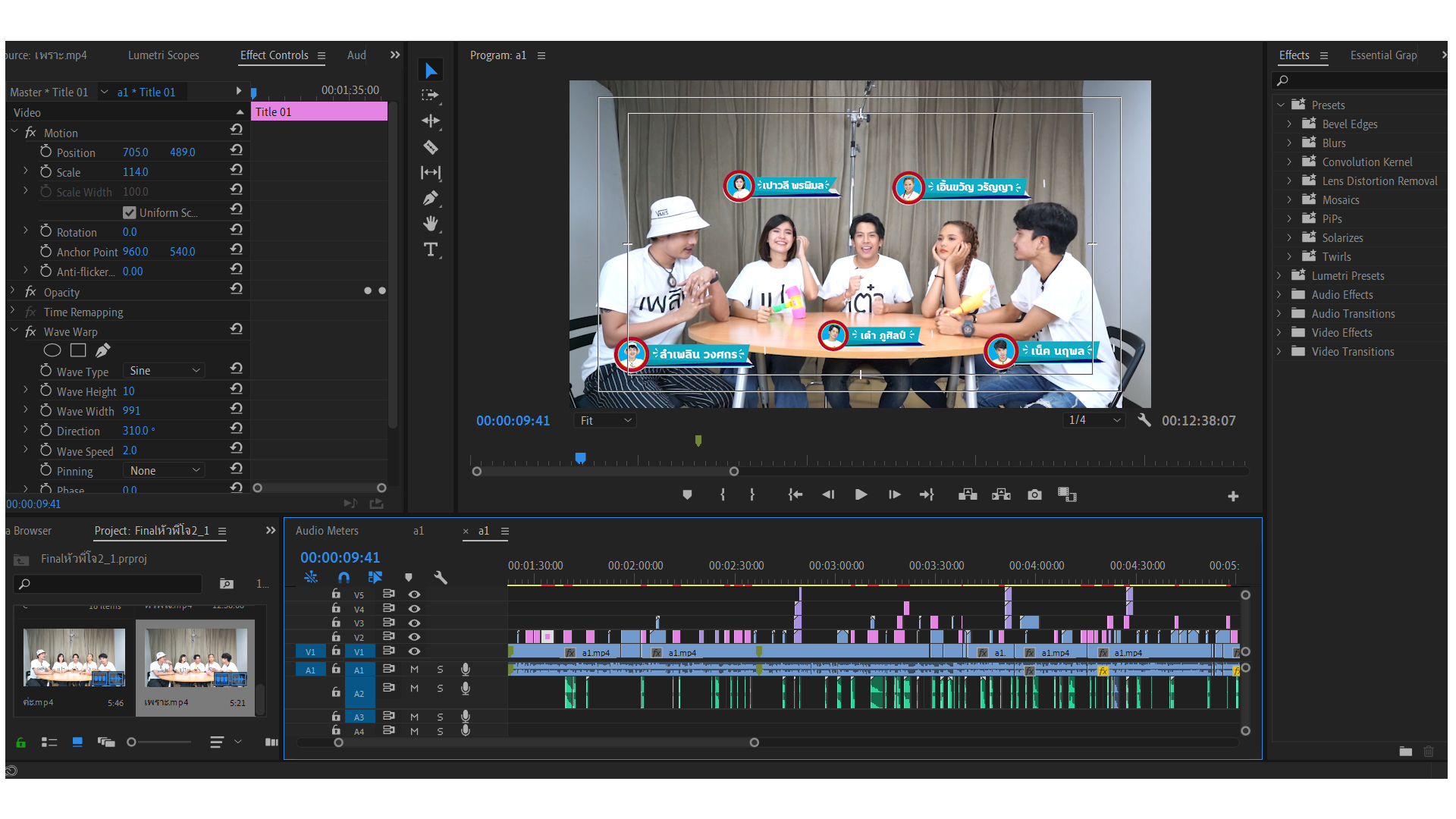Open the Wave Type Sine dropdown
The image size is (1456, 819).
pyautogui.click(x=165, y=371)
